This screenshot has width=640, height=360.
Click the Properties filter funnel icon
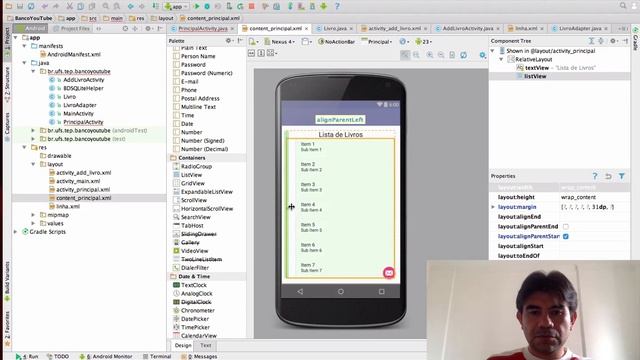[x=622, y=176]
